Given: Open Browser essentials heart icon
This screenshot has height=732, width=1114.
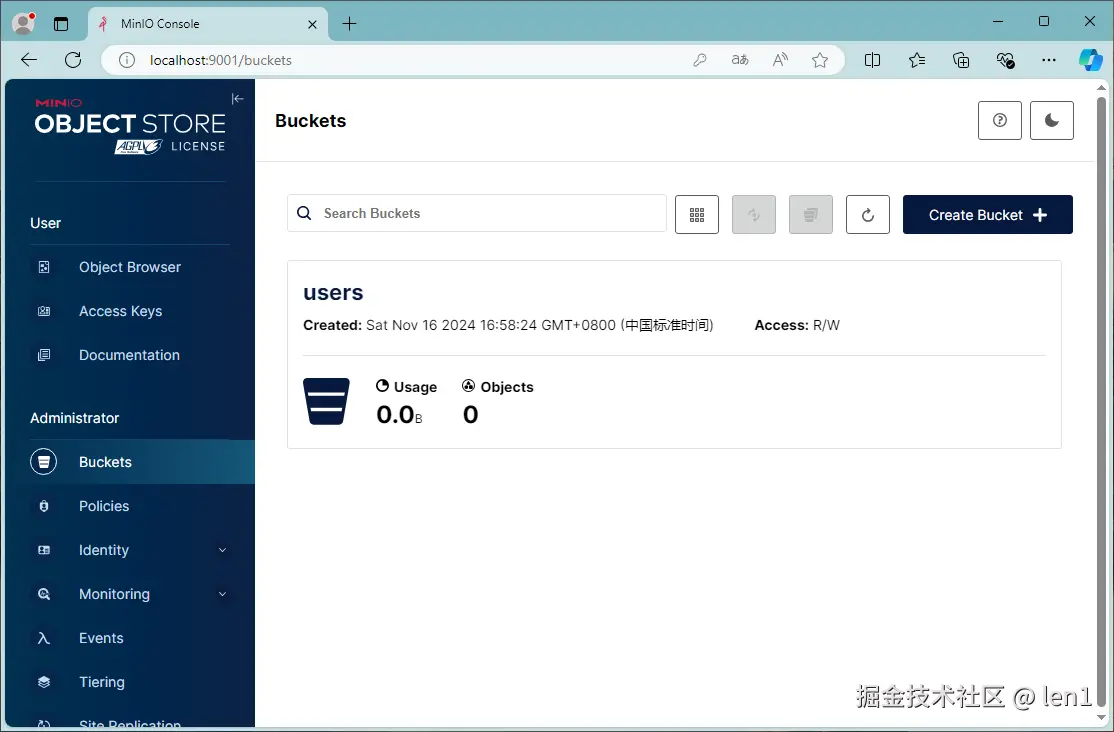Looking at the screenshot, I should click(x=1005, y=60).
